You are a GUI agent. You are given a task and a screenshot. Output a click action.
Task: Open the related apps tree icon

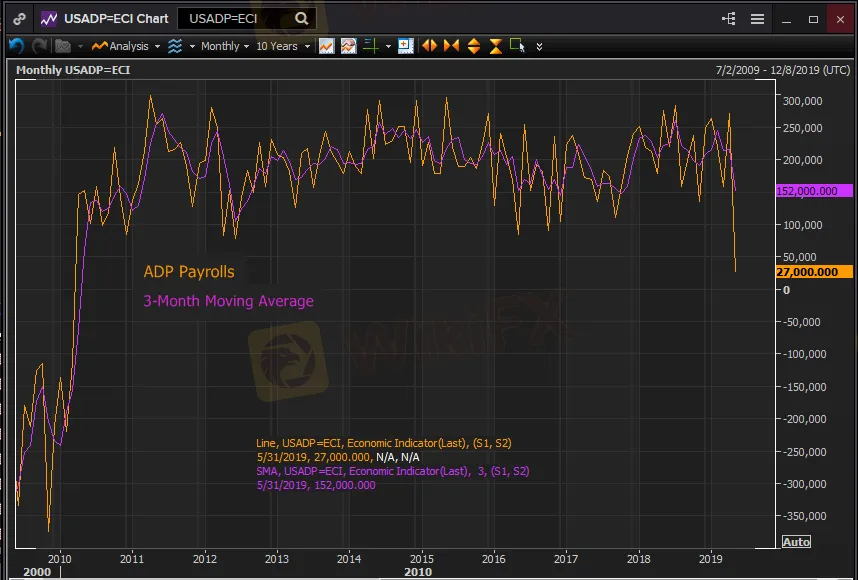coord(728,19)
